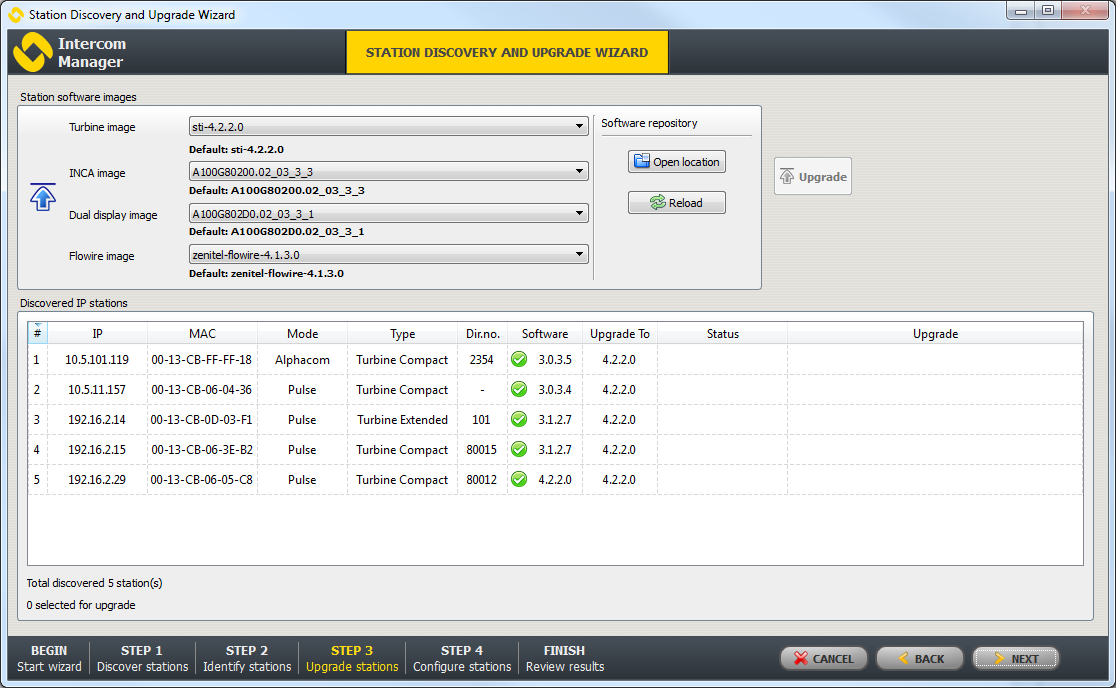Click green checkmark icon for station 10.5.11.157
Image resolution: width=1116 pixels, height=688 pixels.
tap(519, 390)
